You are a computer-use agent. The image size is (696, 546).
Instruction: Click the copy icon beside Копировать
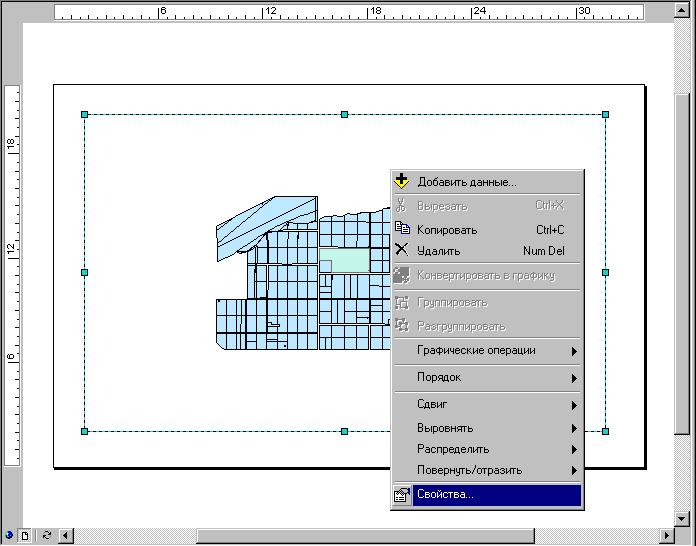pos(402,228)
